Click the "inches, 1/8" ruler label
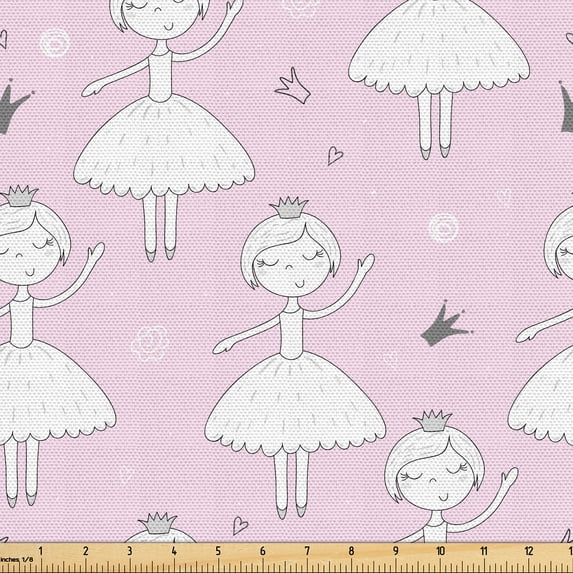The height and width of the screenshot is (573, 573). click(x=16, y=559)
